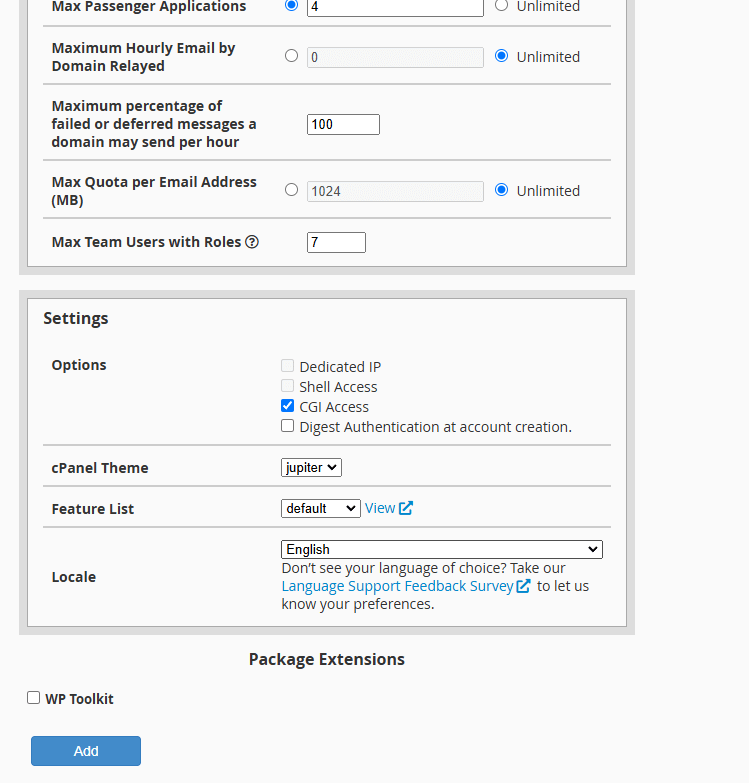Click the Package Extensions heading
The image size is (749, 783).
click(x=327, y=659)
